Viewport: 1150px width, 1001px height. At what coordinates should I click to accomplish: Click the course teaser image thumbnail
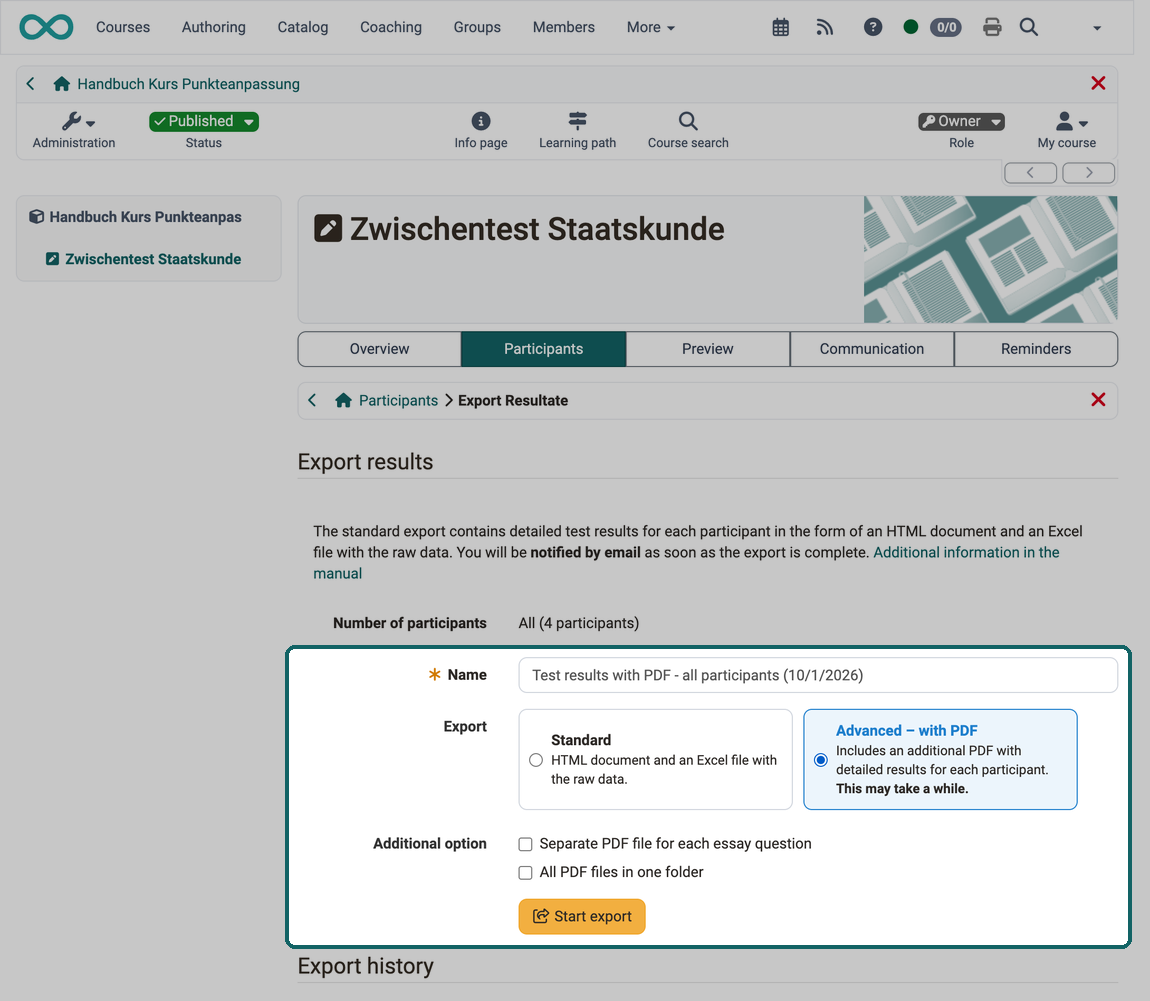[990, 259]
